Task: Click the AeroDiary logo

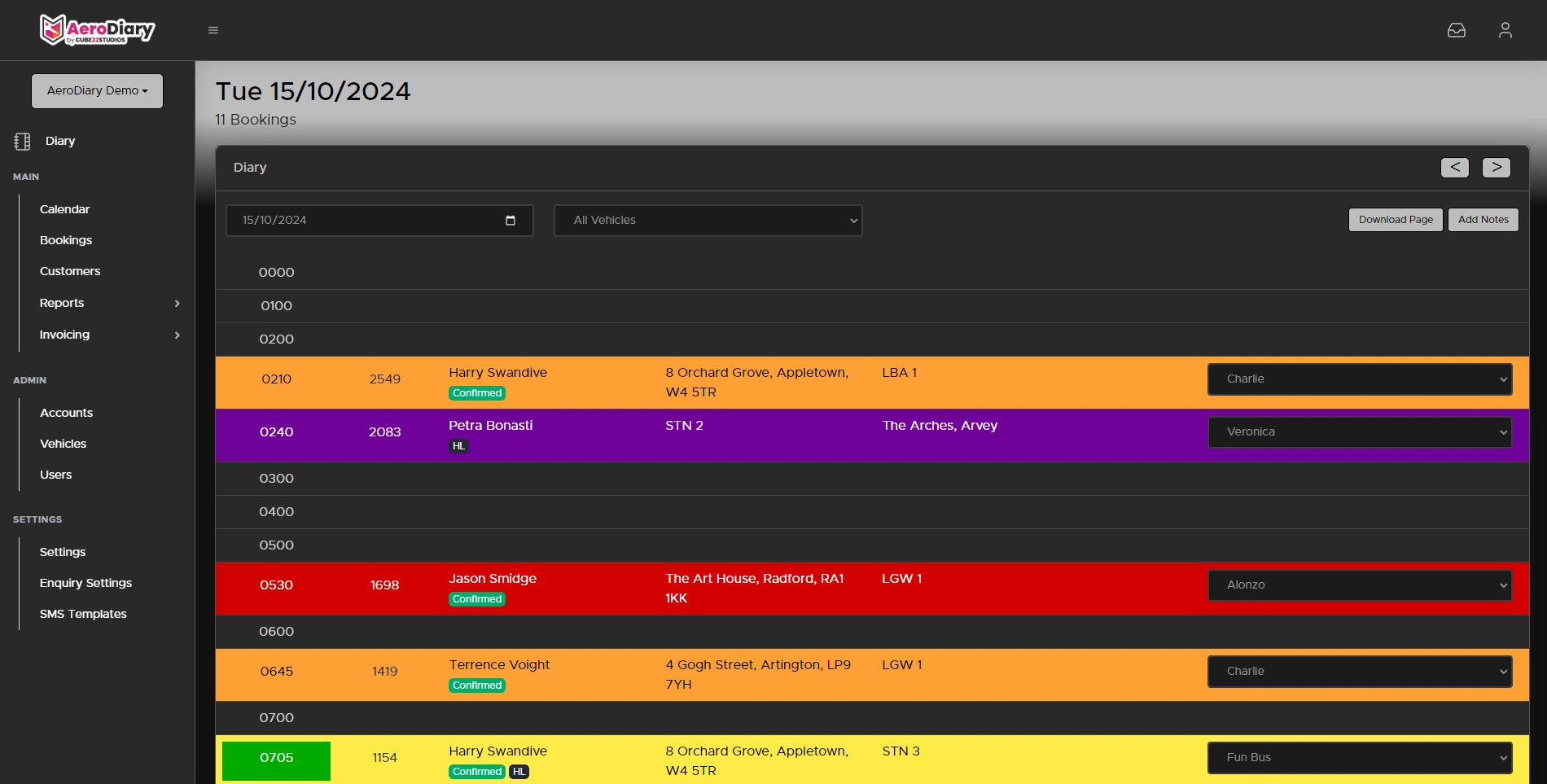Action: pos(98,29)
